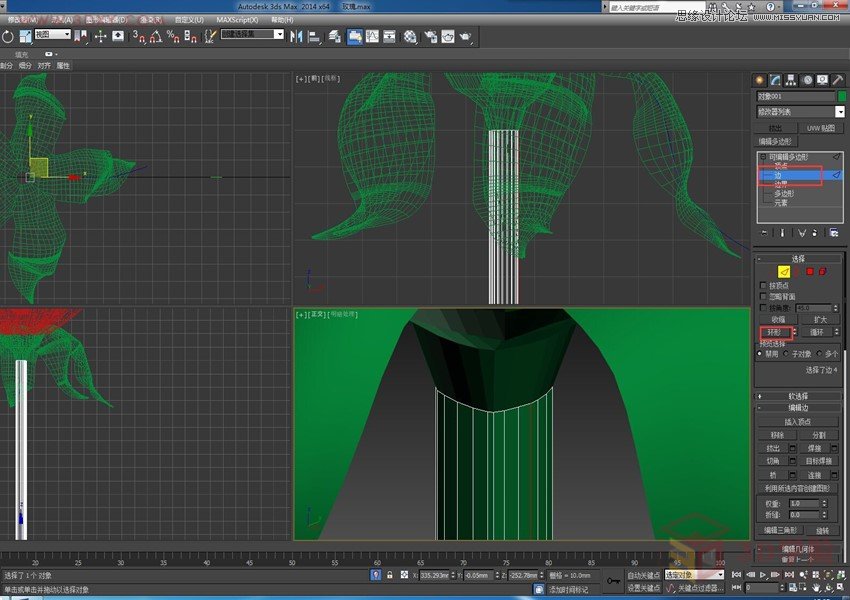The image size is (850, 600).
Task: Click the configure modifier sets icon
Action: point(834,233)
